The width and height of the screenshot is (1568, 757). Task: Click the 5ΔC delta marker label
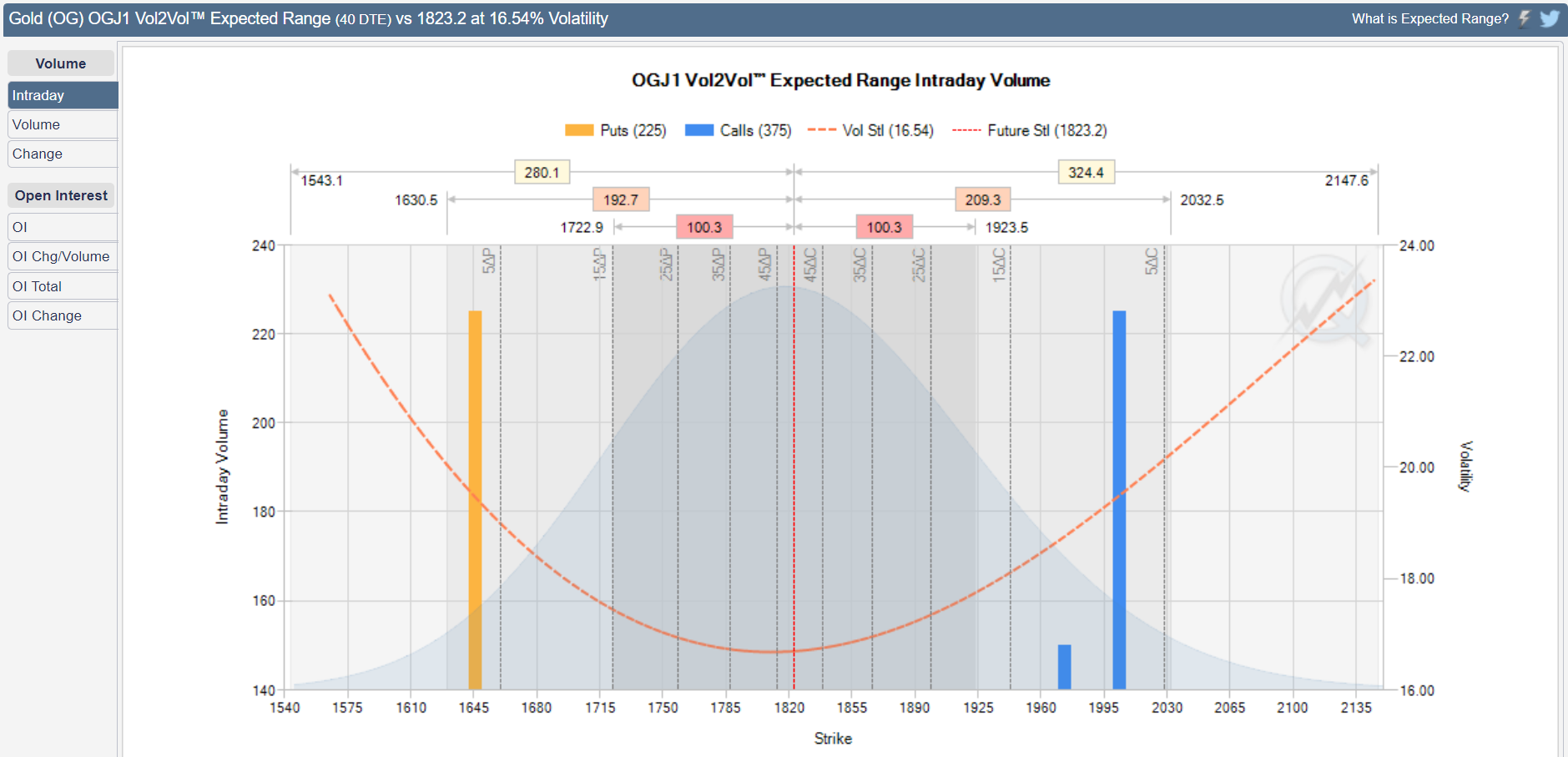(1152, 261)
